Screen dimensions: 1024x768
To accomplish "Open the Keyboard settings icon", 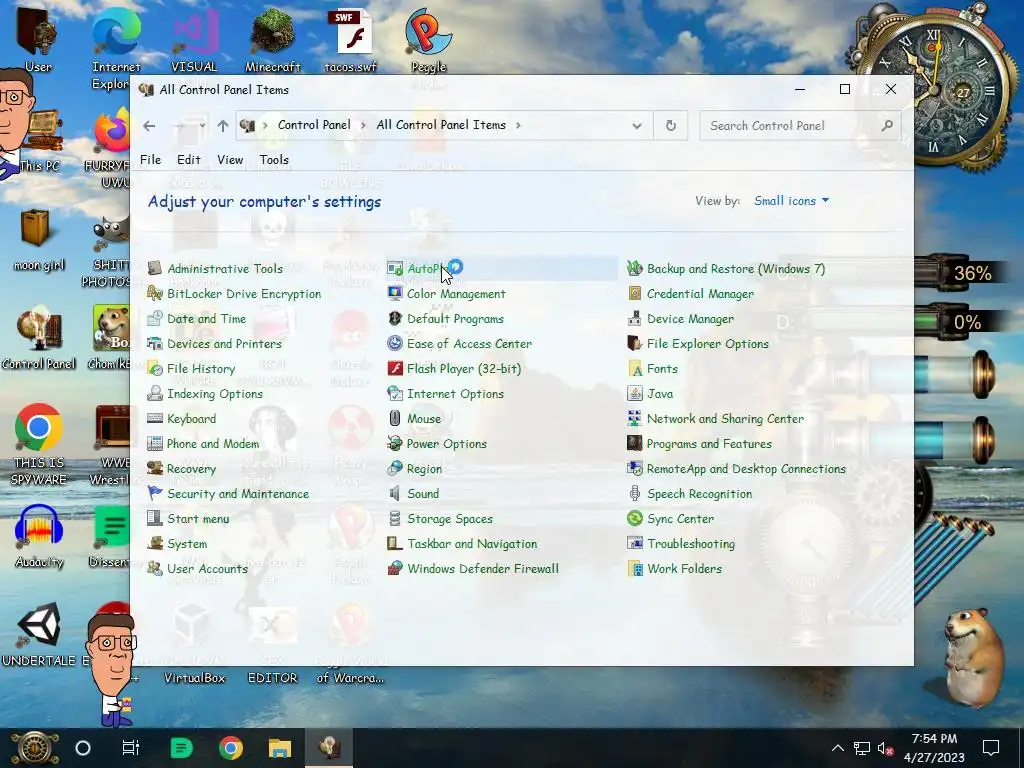I will pyautogui.click(x=155, y=419).
